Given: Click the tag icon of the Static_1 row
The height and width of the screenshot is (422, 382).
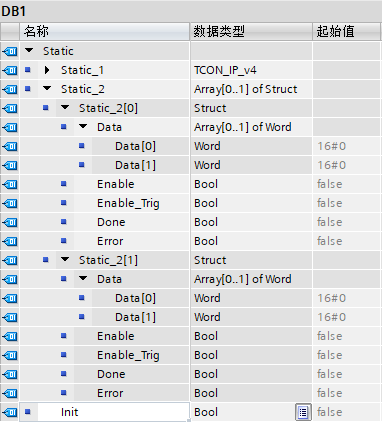Looking at the screenshot, I should pos(10,70).
